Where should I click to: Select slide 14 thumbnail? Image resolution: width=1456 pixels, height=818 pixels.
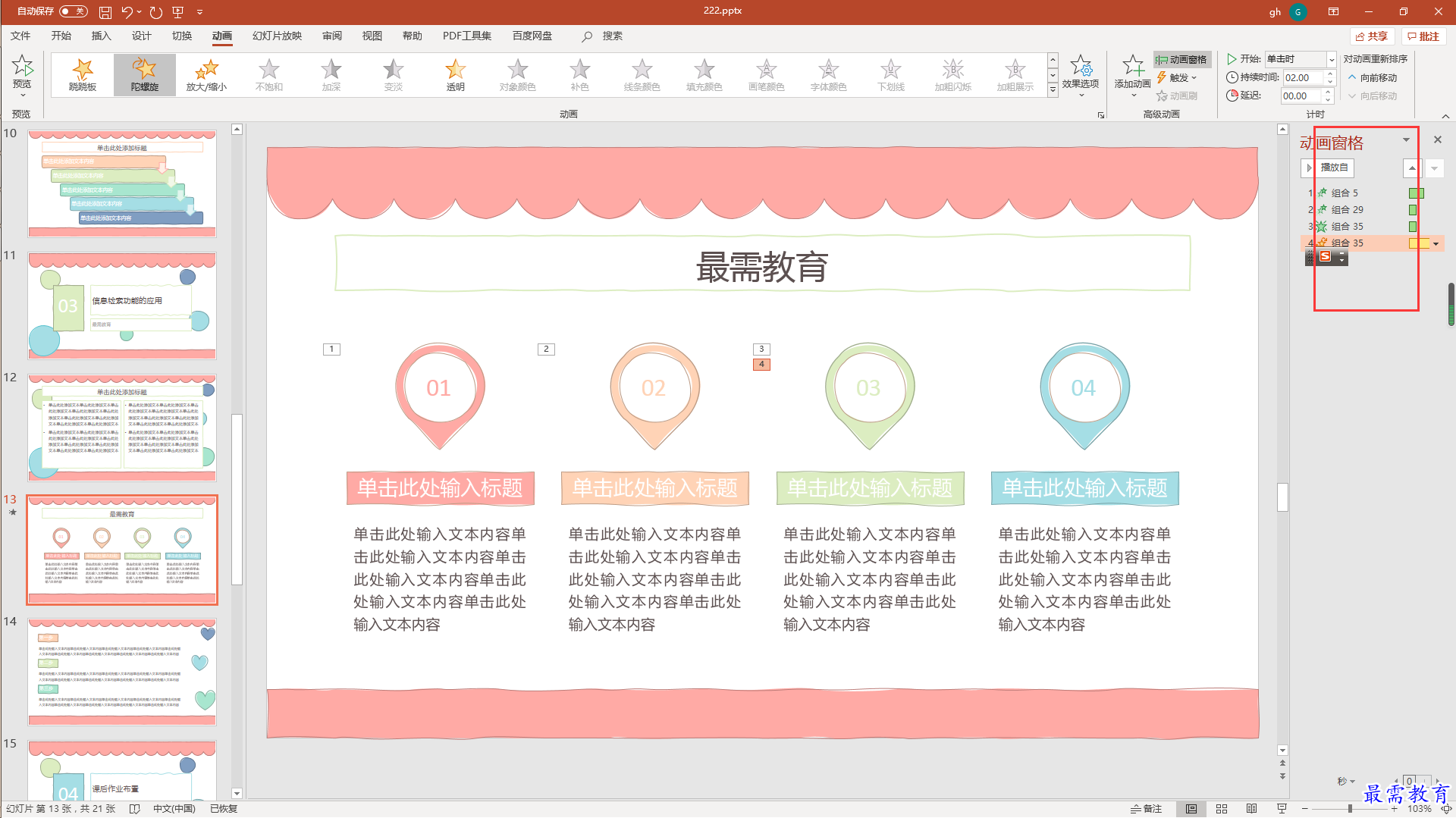(x=122, y=672)
